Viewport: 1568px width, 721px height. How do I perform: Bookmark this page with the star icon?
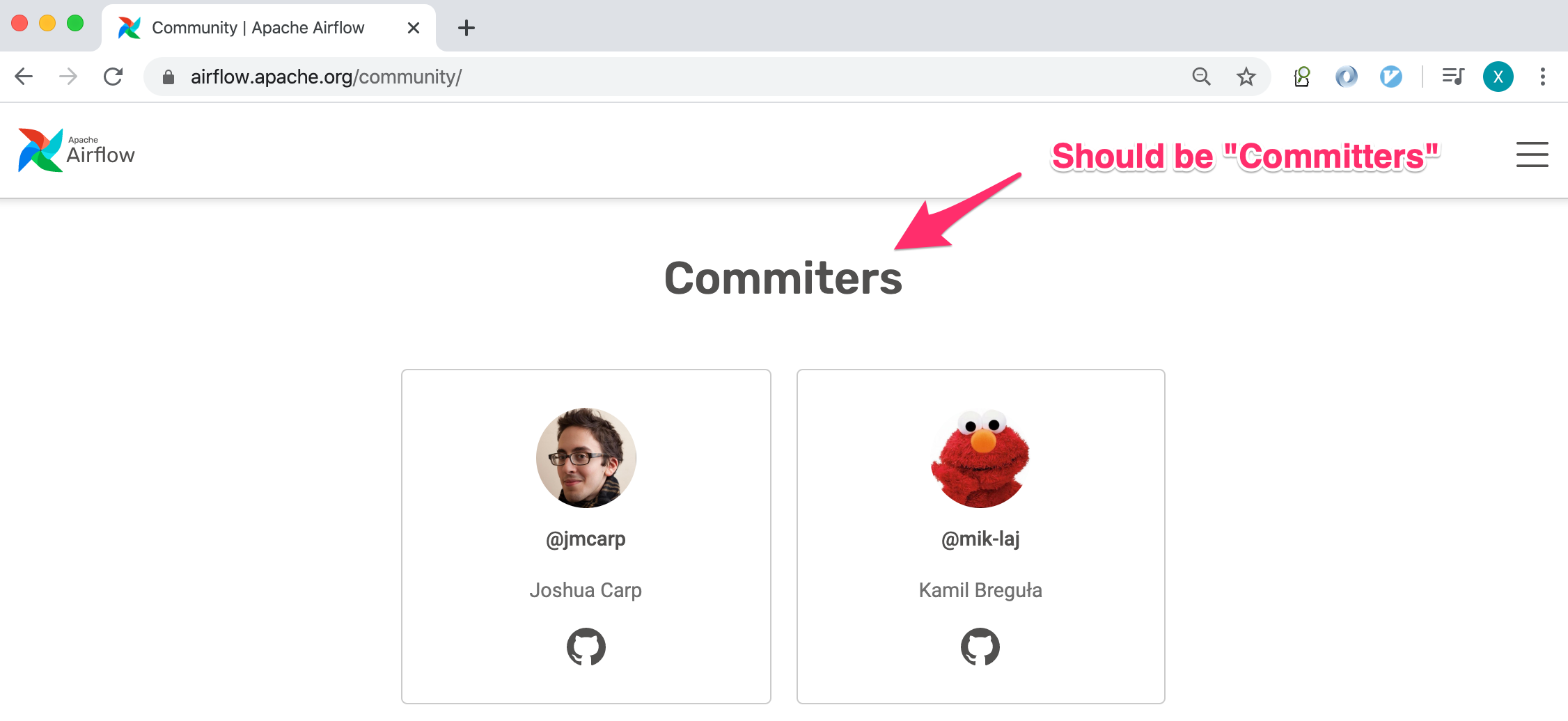(1246, 77)
